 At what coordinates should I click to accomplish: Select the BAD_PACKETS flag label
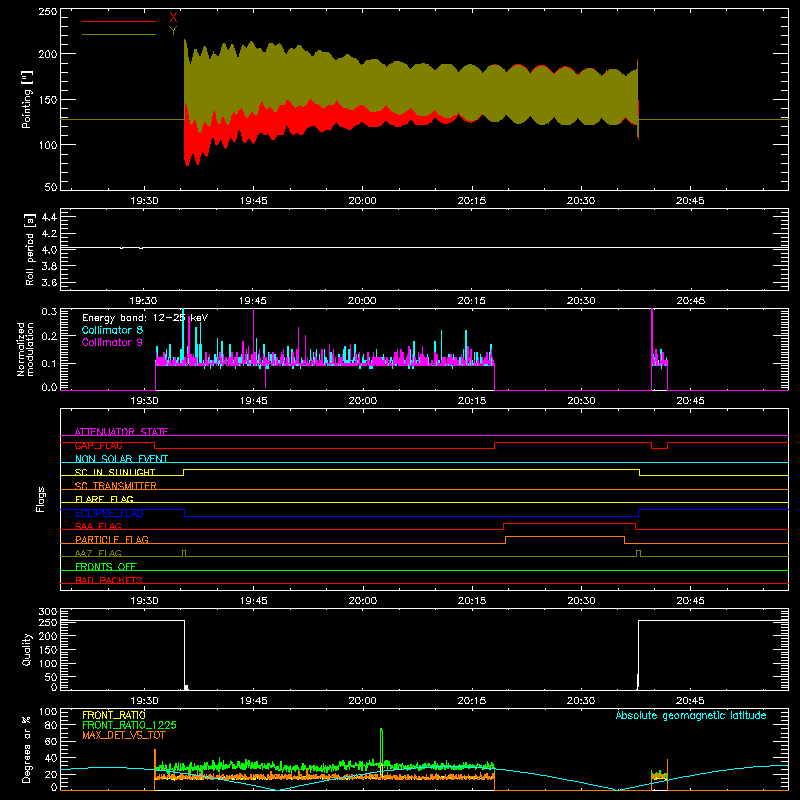pos(109,580)
